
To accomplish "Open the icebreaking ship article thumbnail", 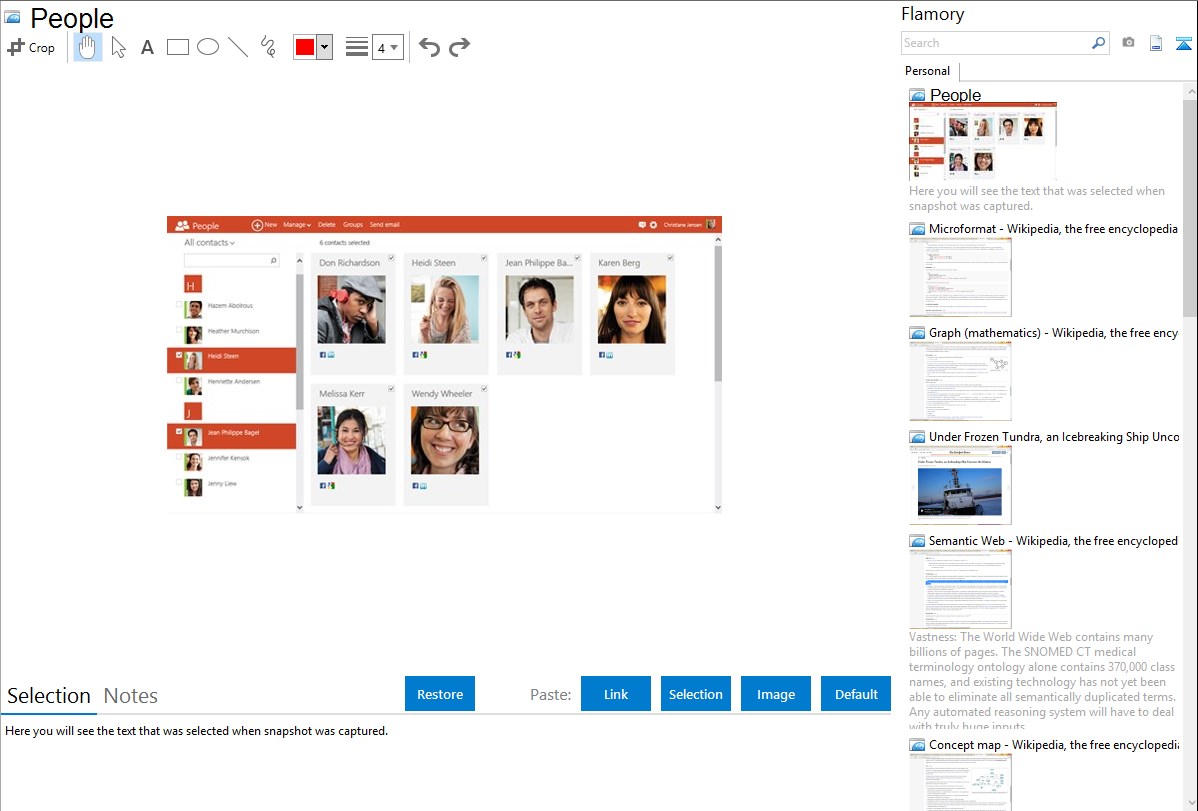I will [x=960, y=485].
